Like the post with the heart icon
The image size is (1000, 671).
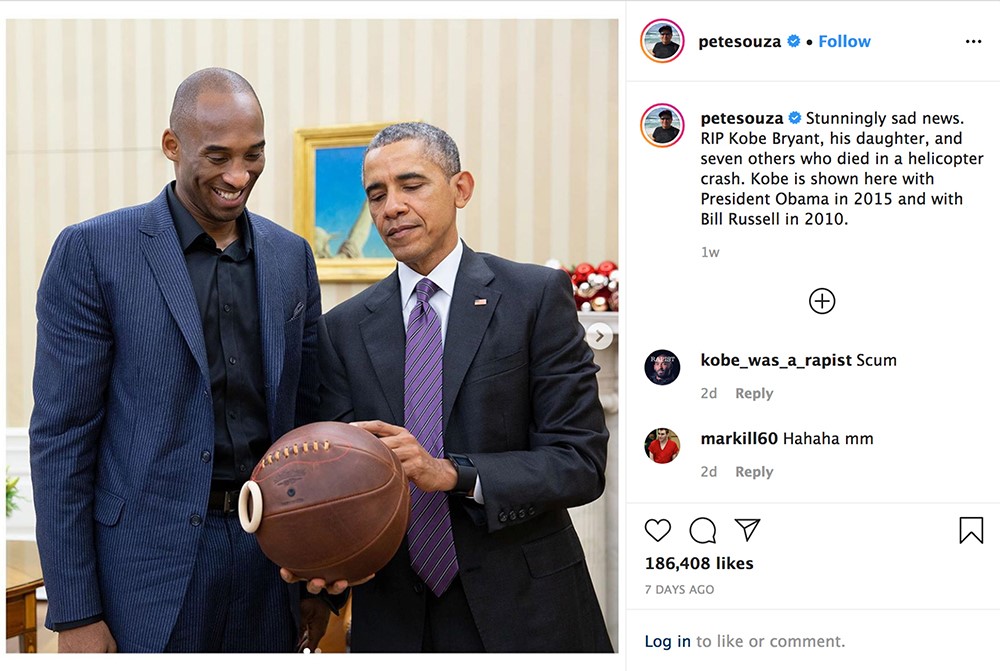point(658,530)
